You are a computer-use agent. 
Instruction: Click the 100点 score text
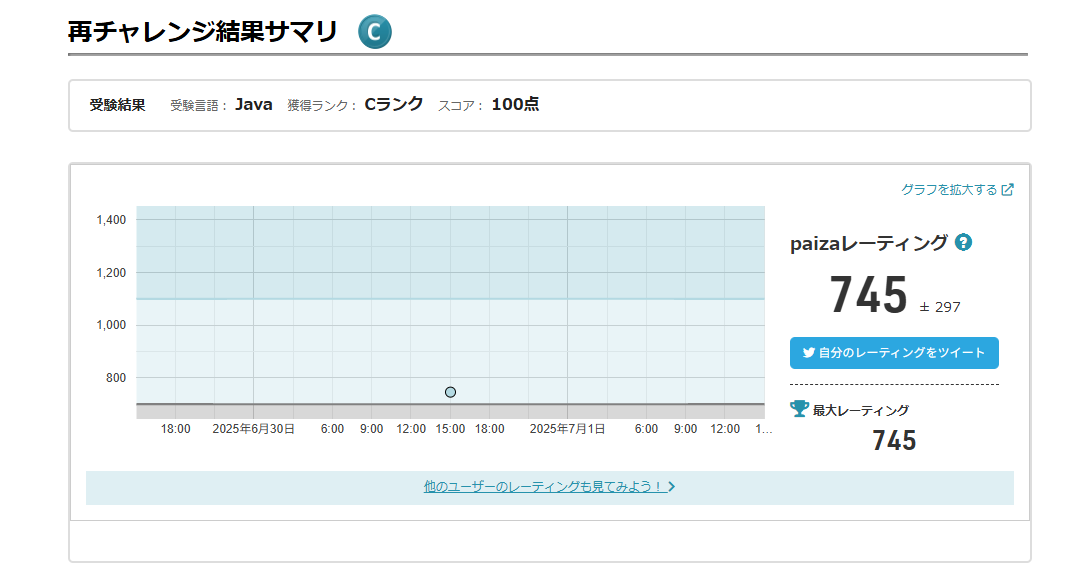coord(515,104)
